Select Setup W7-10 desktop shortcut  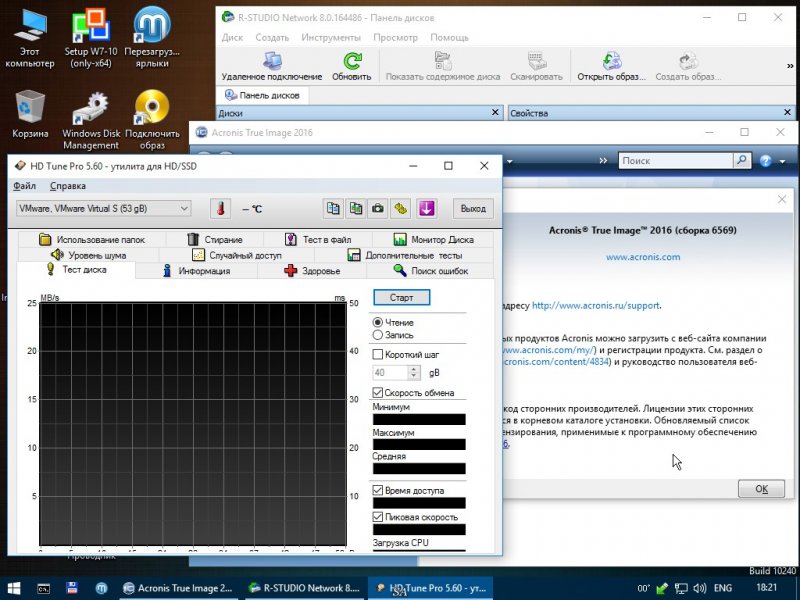(x=91, y=40)
